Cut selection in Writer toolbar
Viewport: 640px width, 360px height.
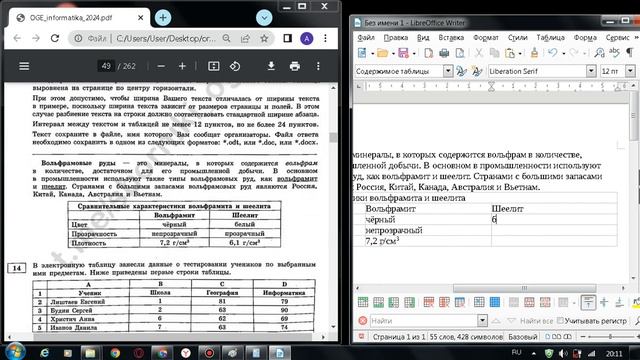479,53
